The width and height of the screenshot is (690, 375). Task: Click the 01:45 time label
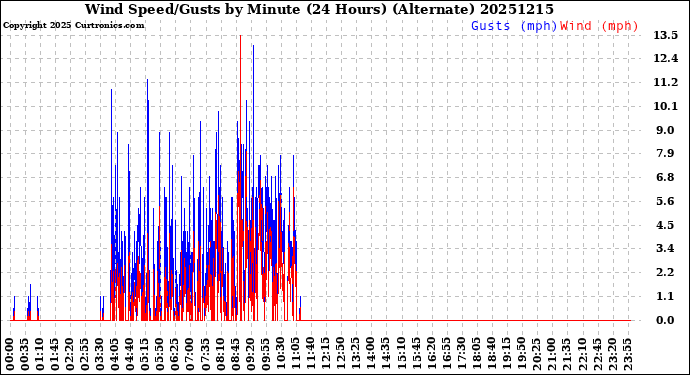click(x=55, y=355)
